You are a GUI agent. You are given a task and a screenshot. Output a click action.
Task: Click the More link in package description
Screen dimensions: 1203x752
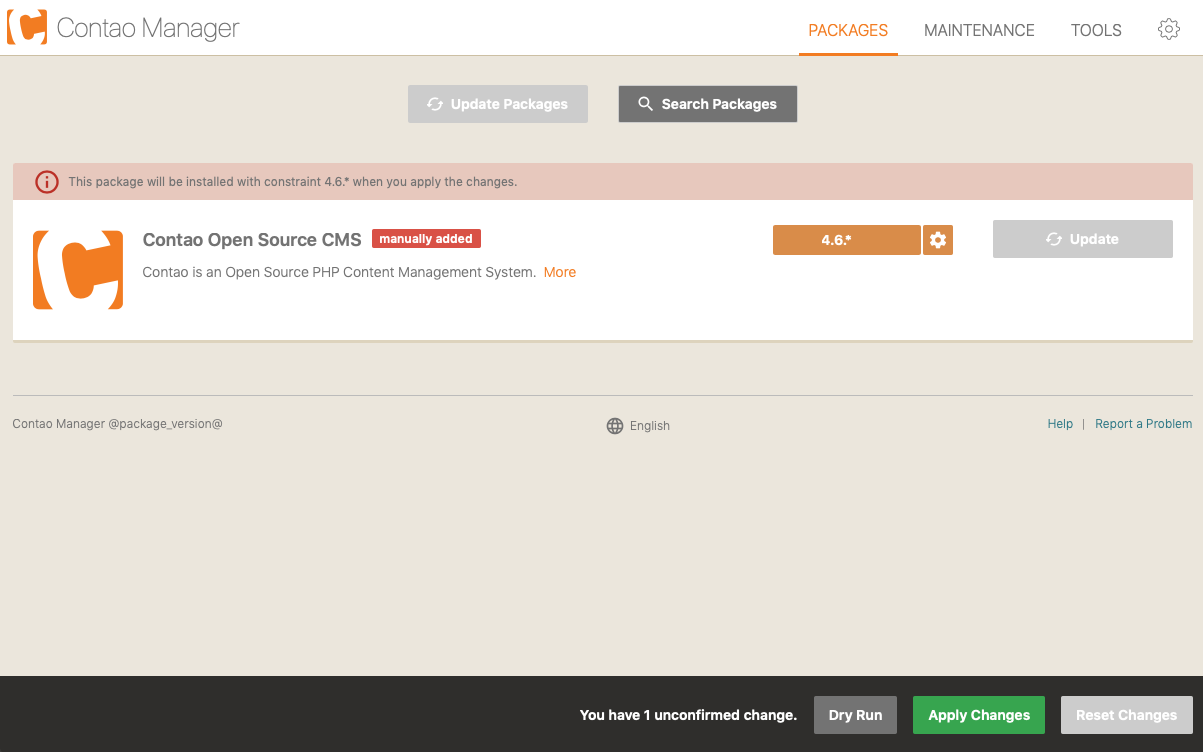point(560,272)
